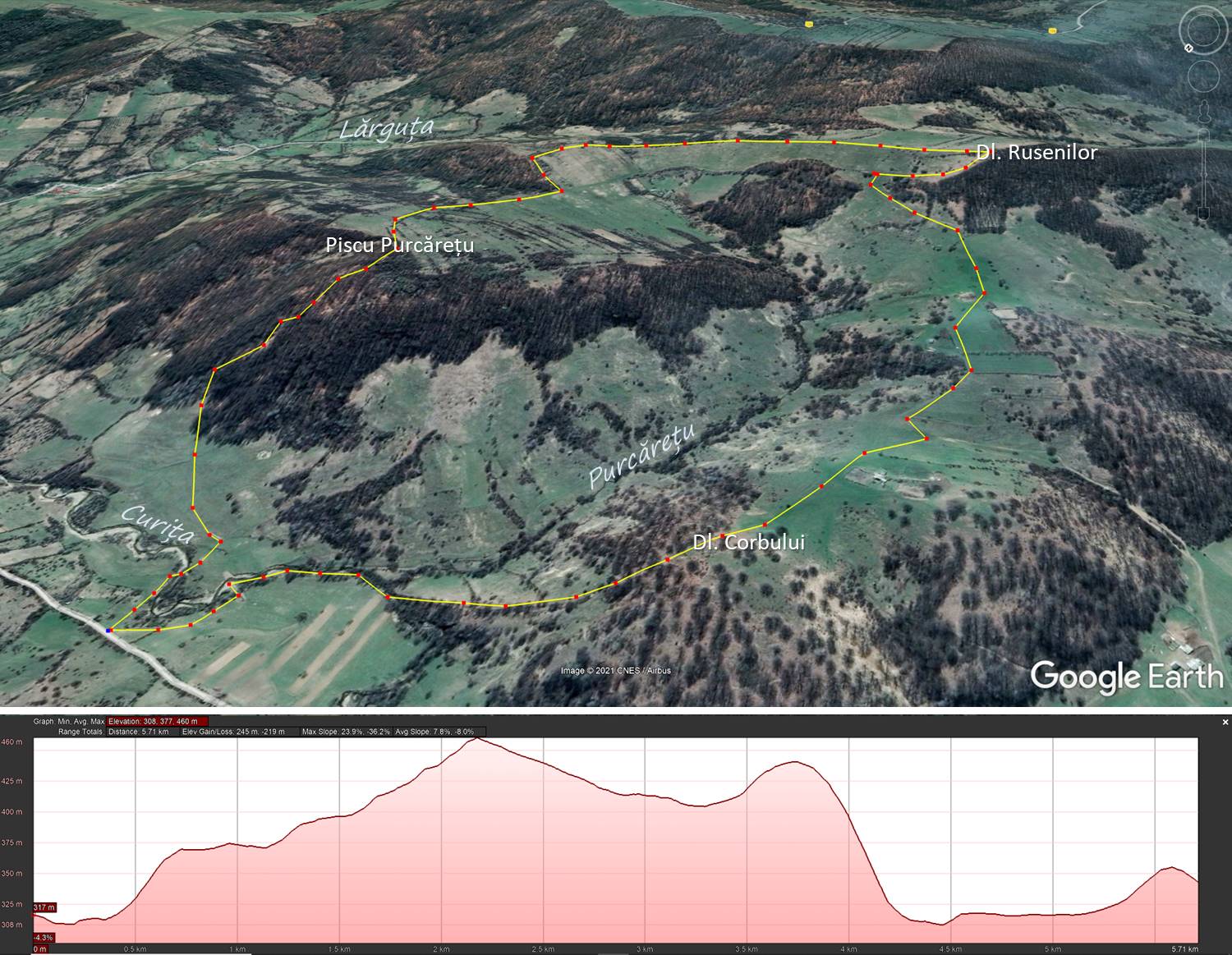The width and height of the screenshot is (1232, 955).
Task: Close the elevation profile panel
Action: pos(1225,723)
